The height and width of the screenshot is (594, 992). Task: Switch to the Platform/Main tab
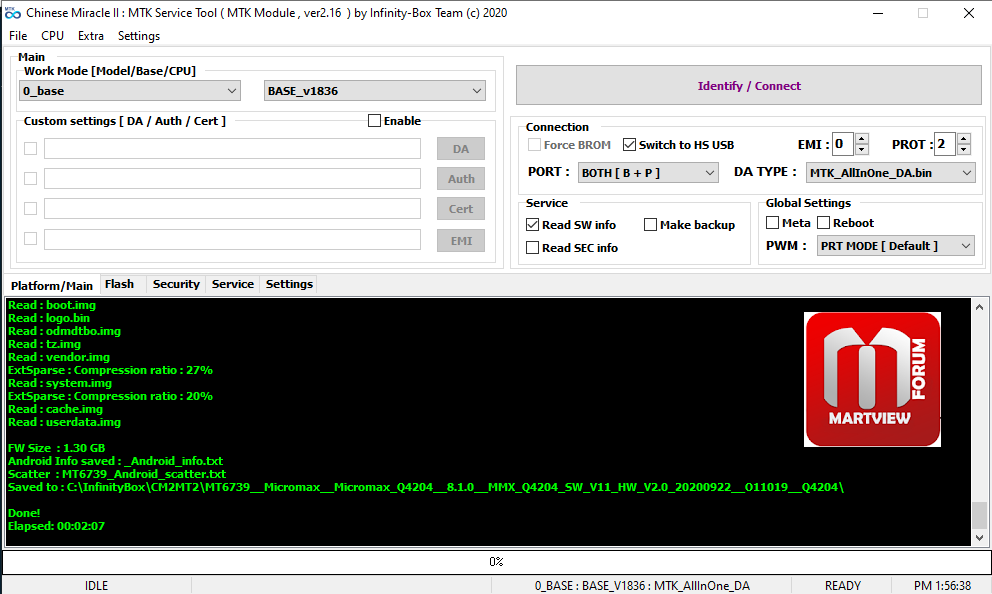click(x=51, y=285)
